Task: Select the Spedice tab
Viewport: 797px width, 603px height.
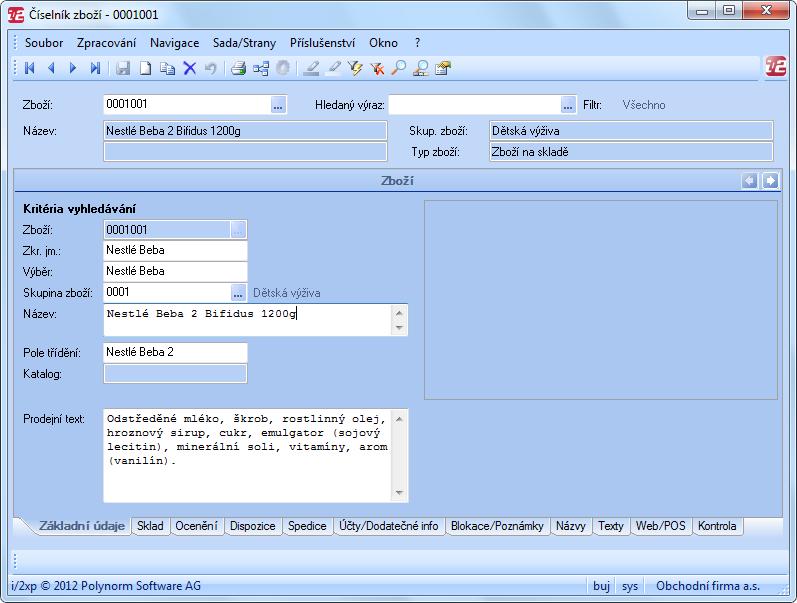Action: coord(307,526)
